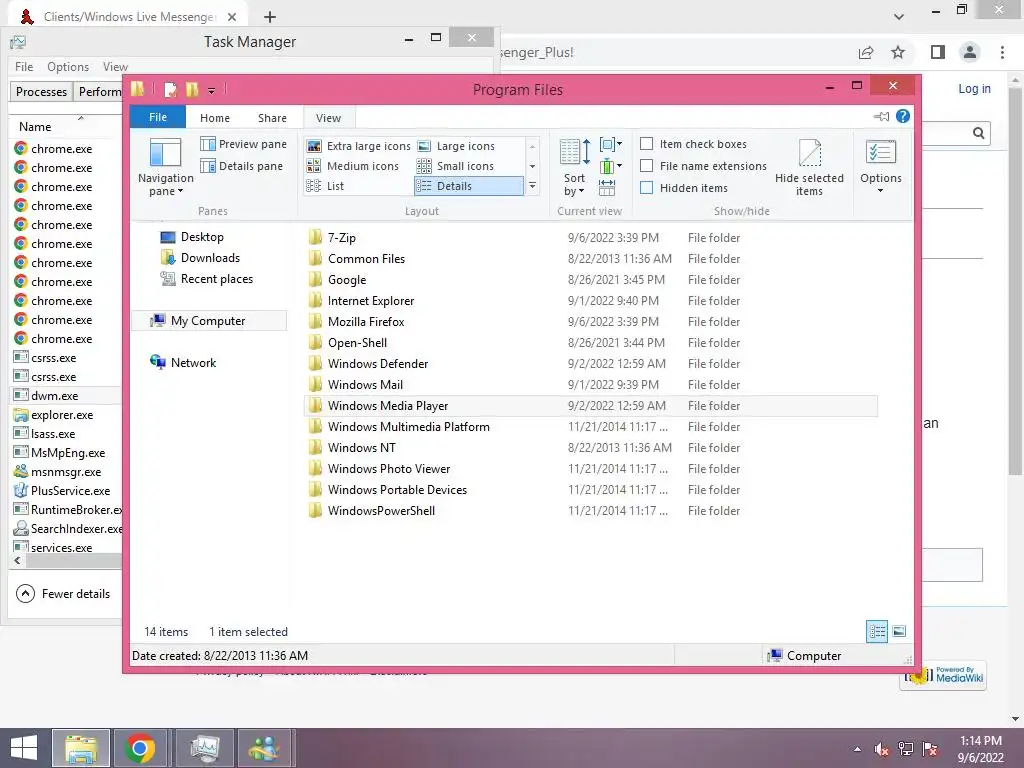Screen dimensions: 1024x768
Task: Bookmark page with Chrome star icon
Action: click(x=898, y=52)
